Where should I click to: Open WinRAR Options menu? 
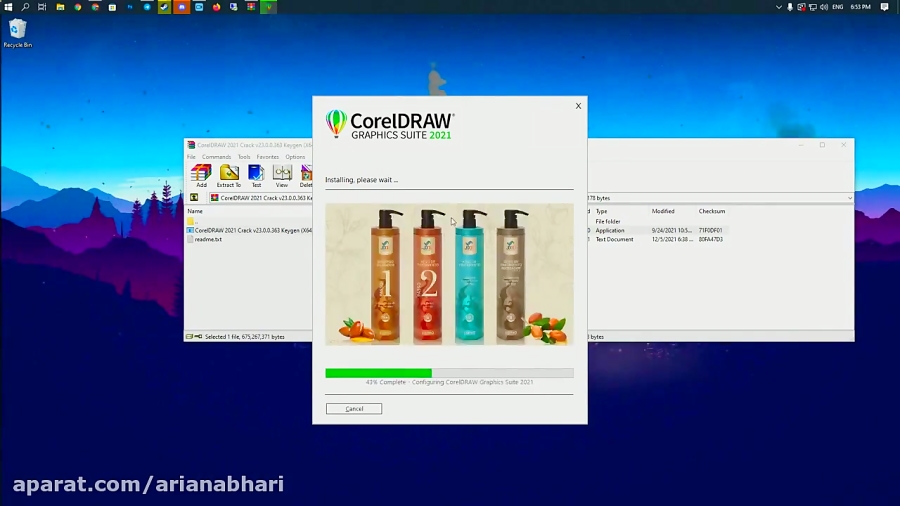295,157
